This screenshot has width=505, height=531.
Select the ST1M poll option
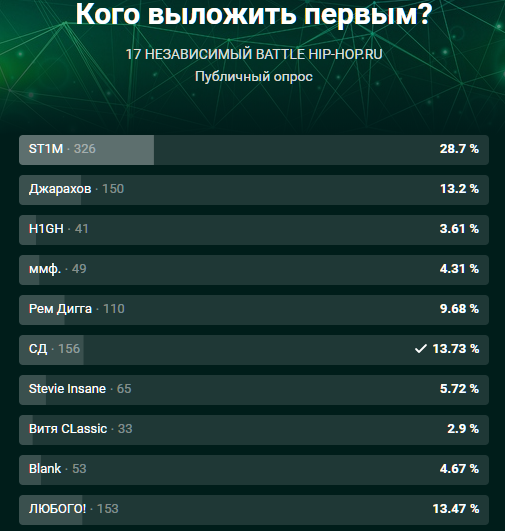[x=254, y=150]
